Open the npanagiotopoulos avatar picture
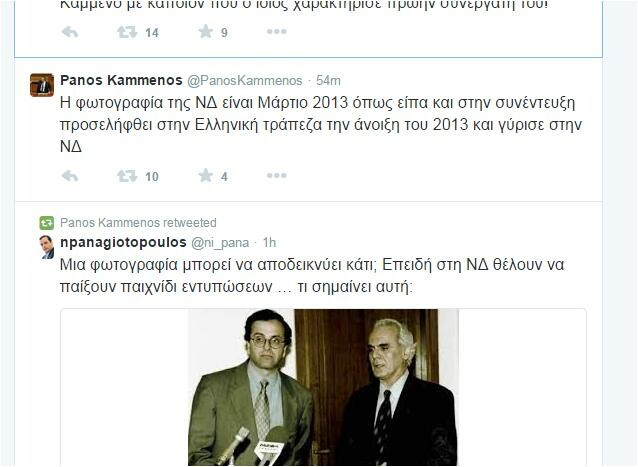The width and height of the screenshot is (638, 467). 47,247
